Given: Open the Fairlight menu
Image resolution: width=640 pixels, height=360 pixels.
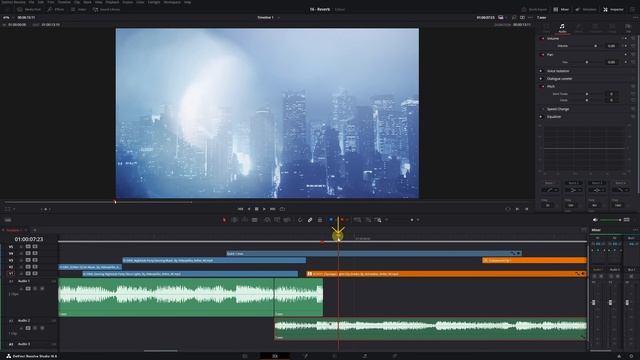Looking at the screenshot, I should (154, 2).
